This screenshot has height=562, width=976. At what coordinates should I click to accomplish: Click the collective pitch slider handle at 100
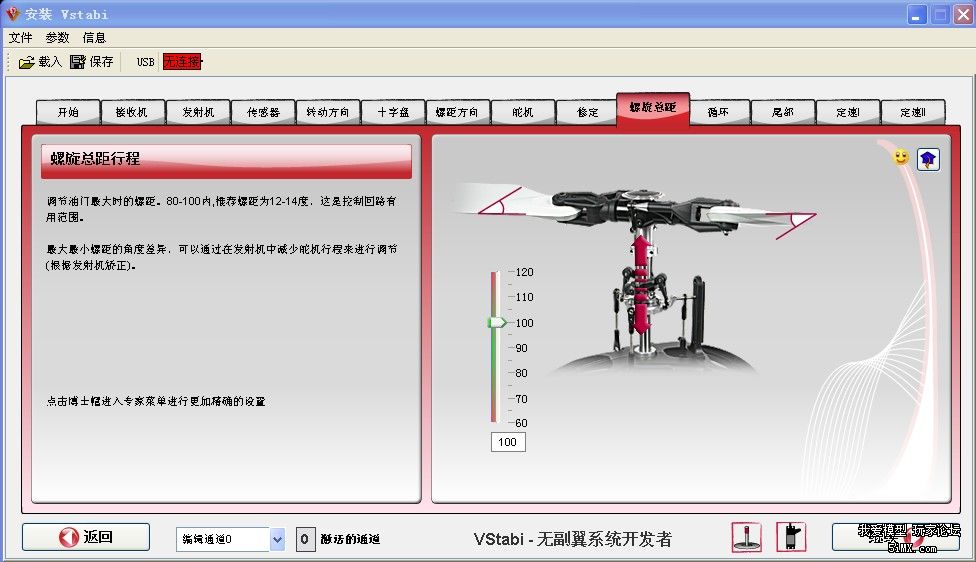tap(497, 322)
